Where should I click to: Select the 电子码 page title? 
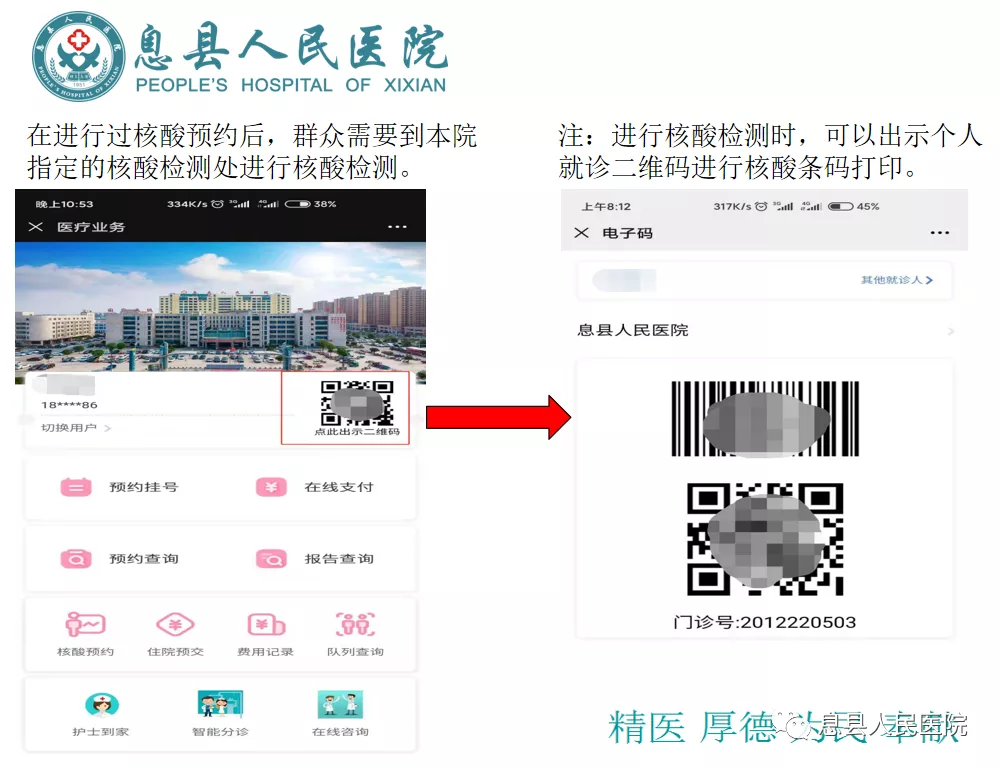coord(627,233)
